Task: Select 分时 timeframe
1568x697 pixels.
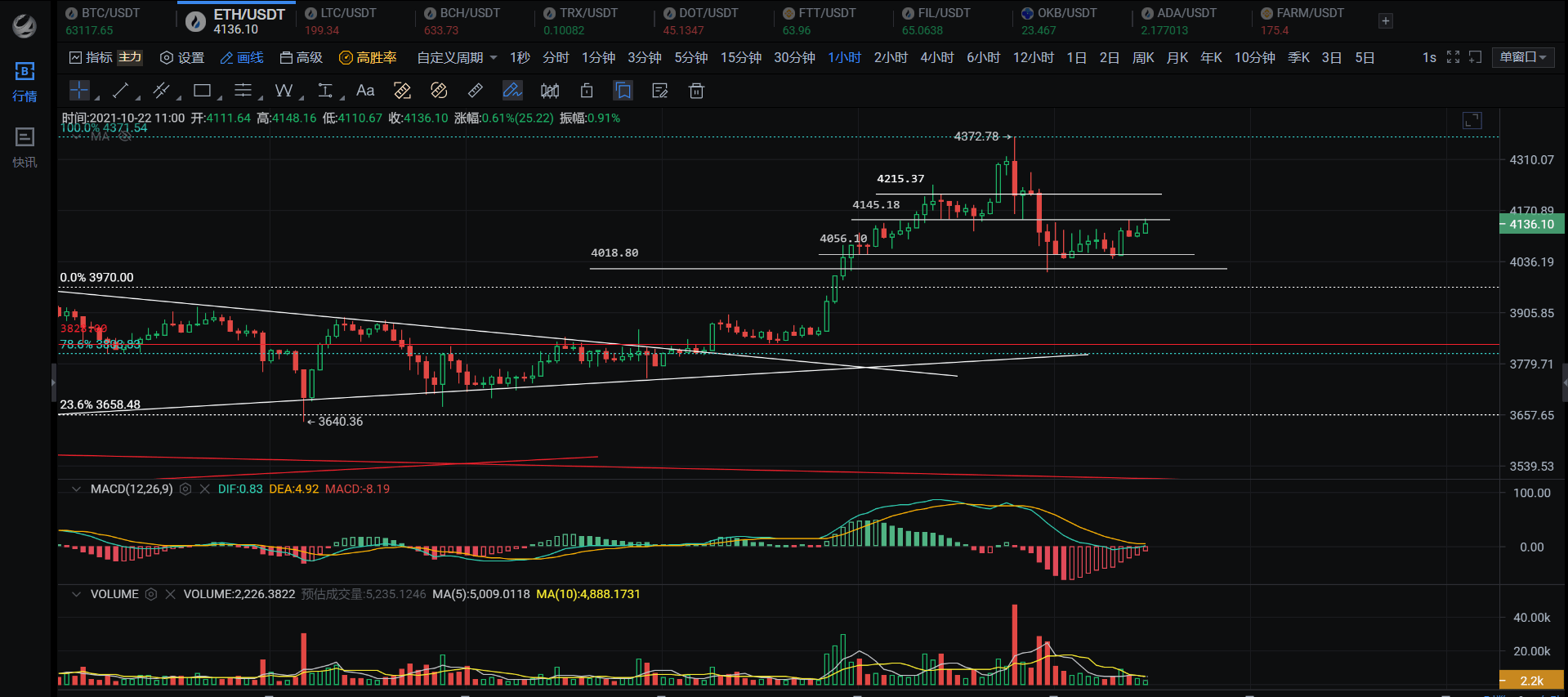Action: coord(556,57)
